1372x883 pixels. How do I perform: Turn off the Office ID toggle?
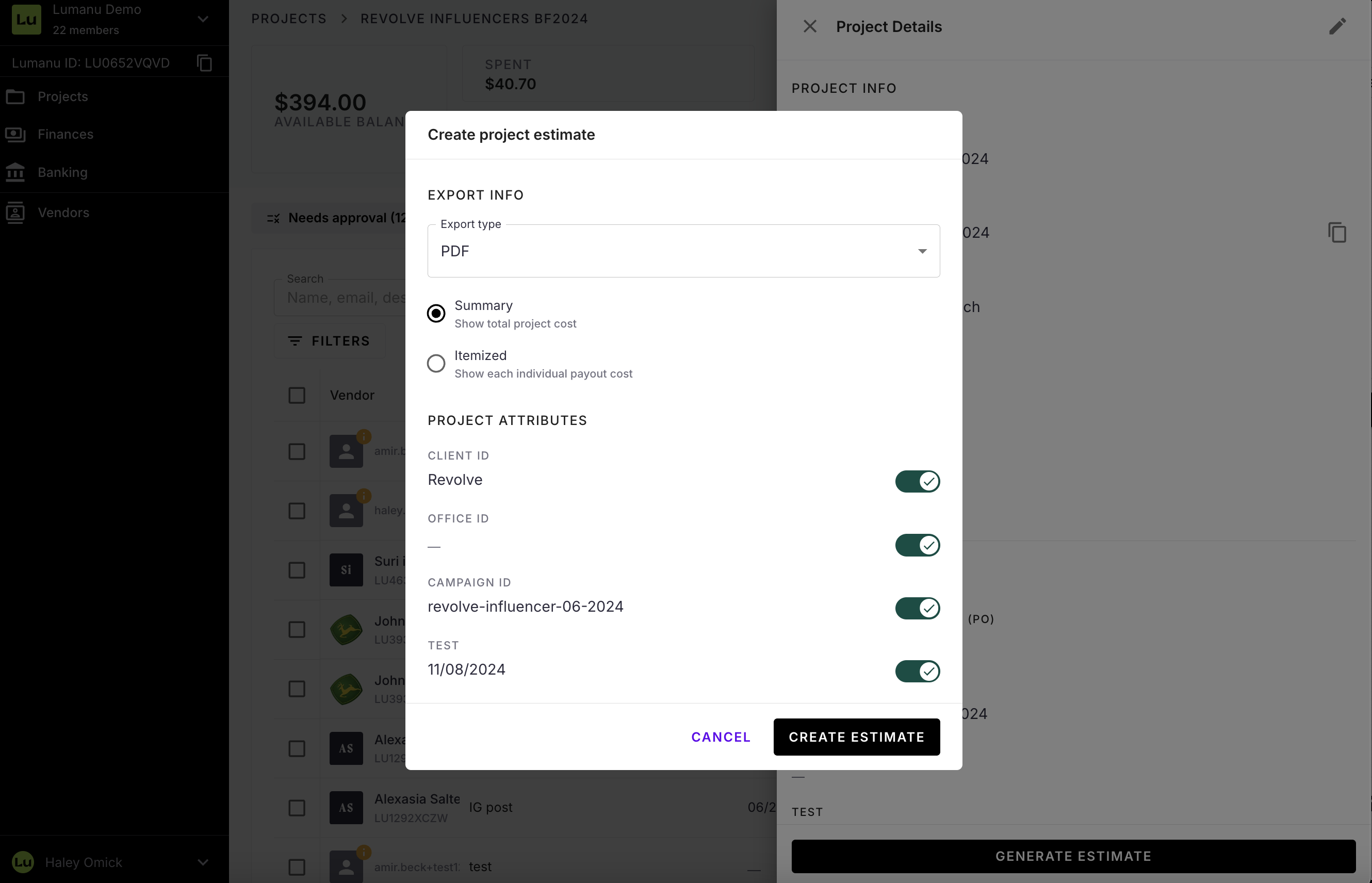click(917, 545)
